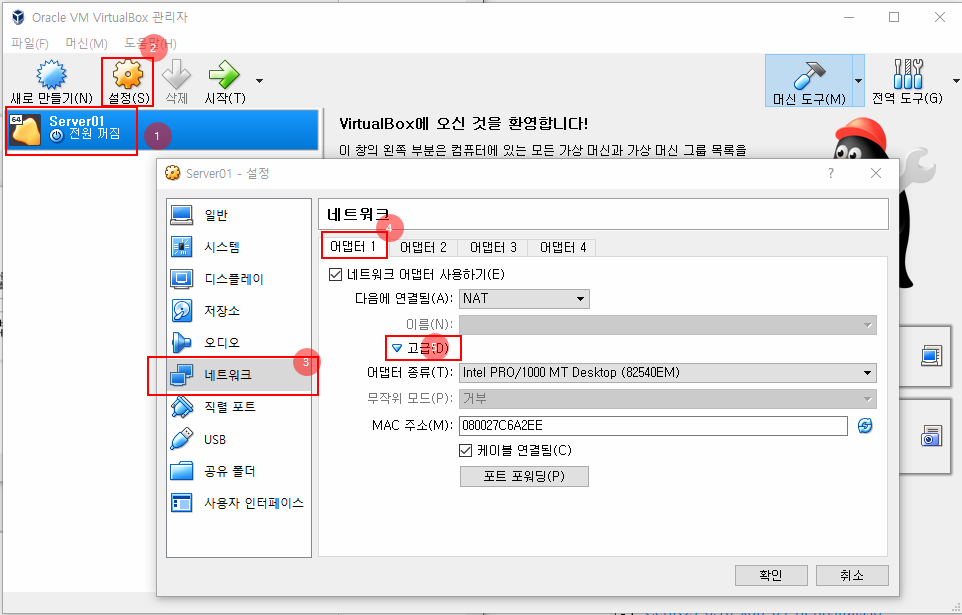Open 사용자 인터페이스 settings category
This screenshot has width=962, height=615.
click(x=239, y=503)
